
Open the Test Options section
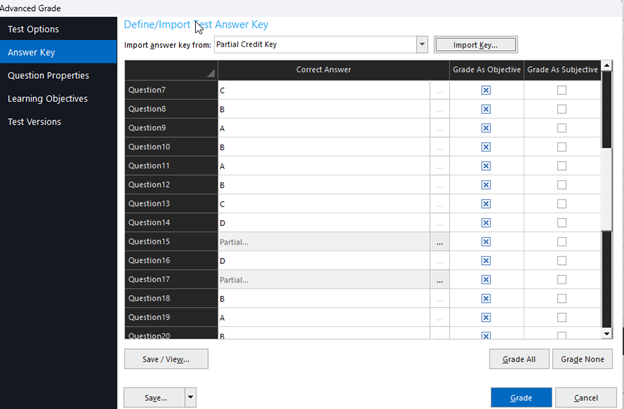point(33,29)
